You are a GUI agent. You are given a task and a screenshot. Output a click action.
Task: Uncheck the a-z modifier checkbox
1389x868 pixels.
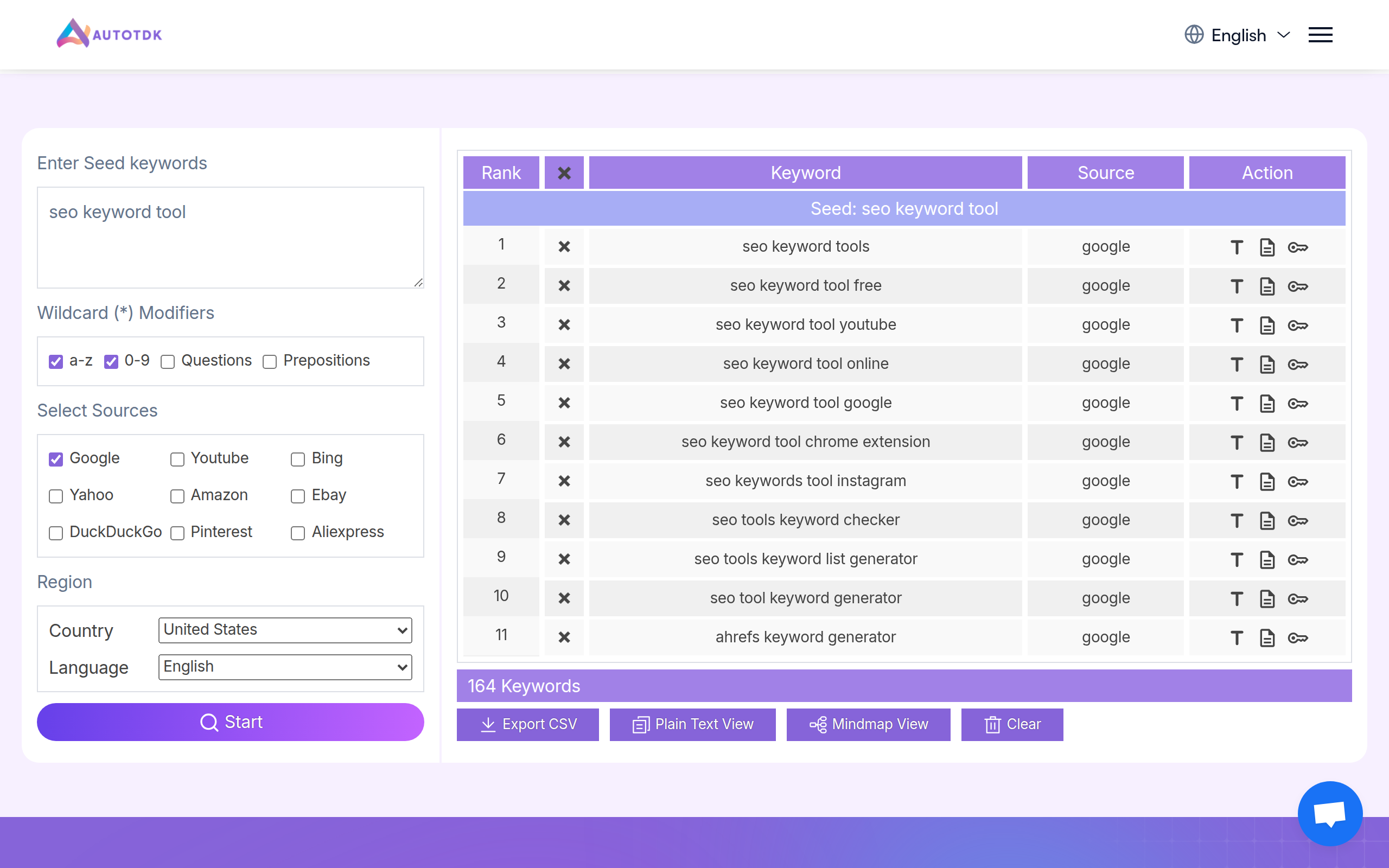(x=56, y=362)
